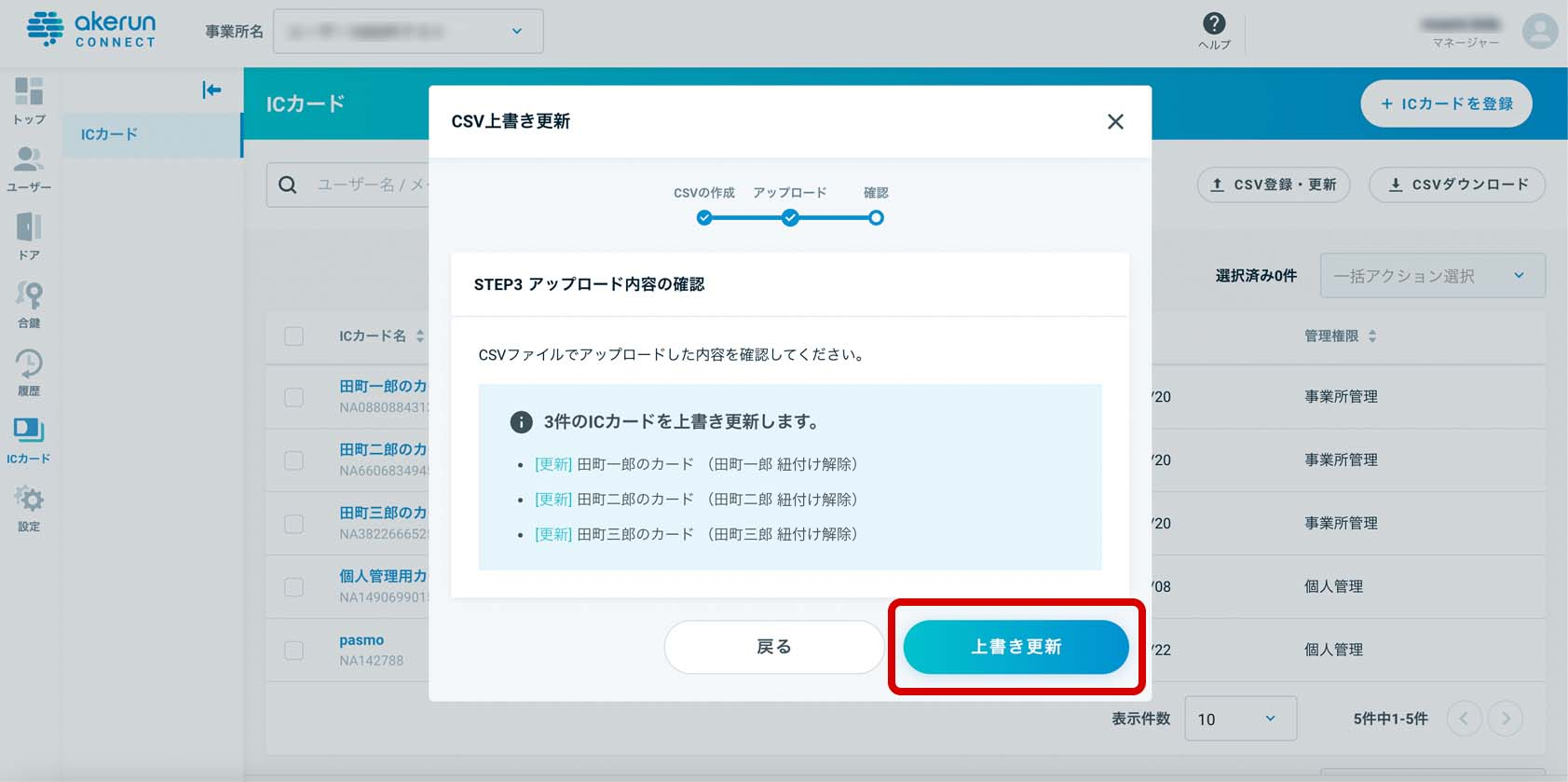
Task: Go to next page arrow
Action: click(x=1506, y=719)
